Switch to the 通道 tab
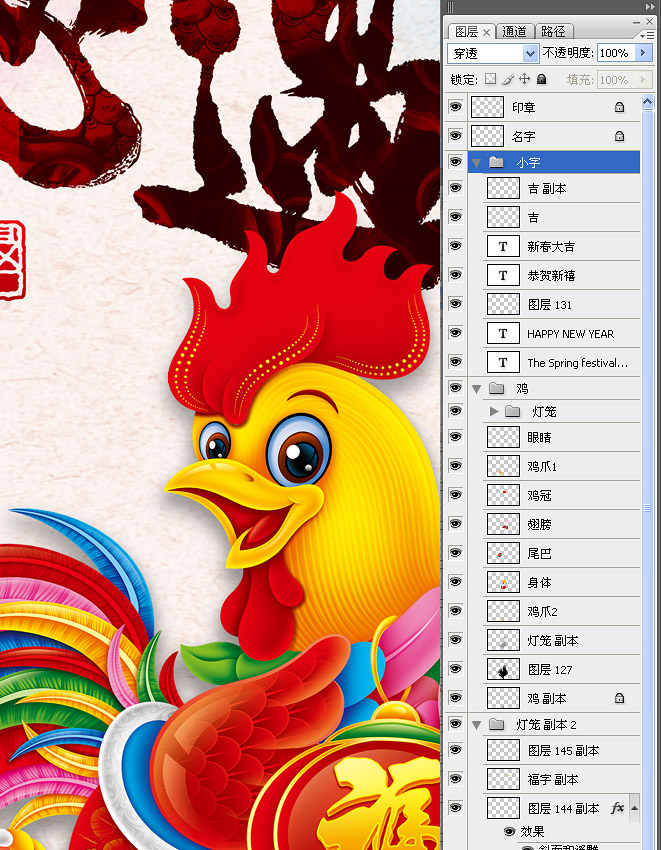 [x=514, y=32]
